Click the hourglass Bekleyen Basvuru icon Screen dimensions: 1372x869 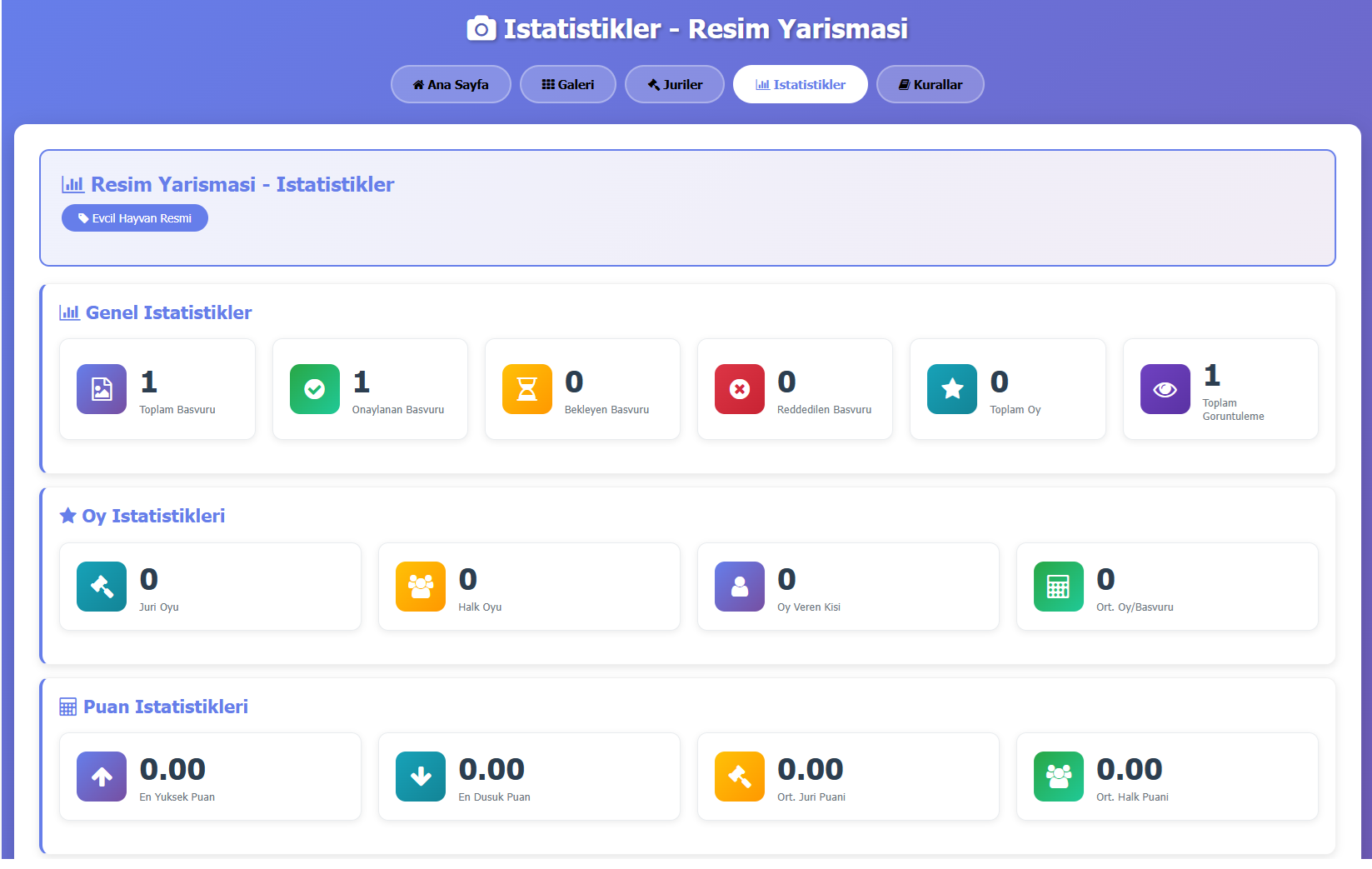tap(527, 389)
